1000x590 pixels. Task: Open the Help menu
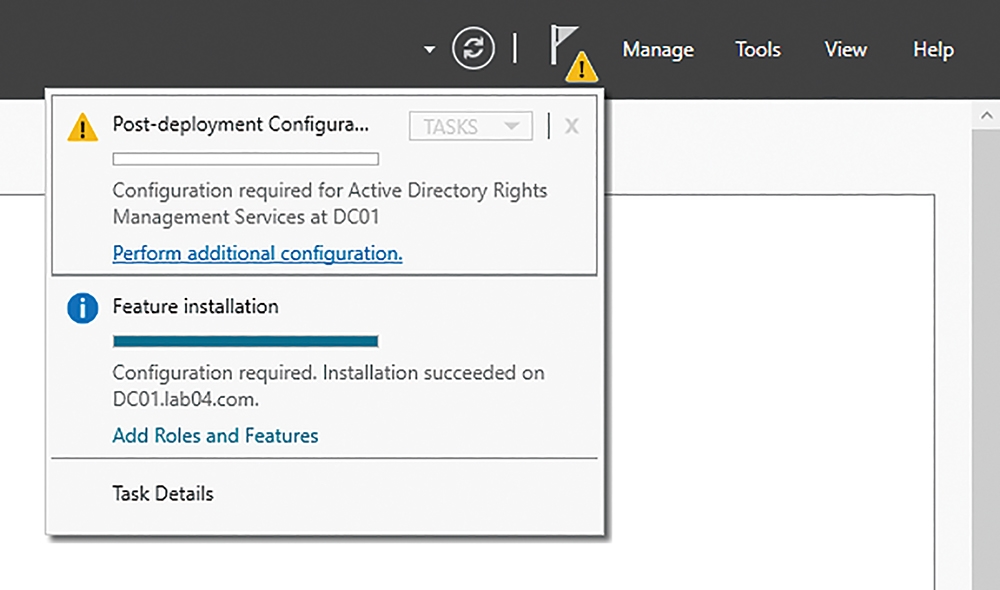click(x=933, y=50)
